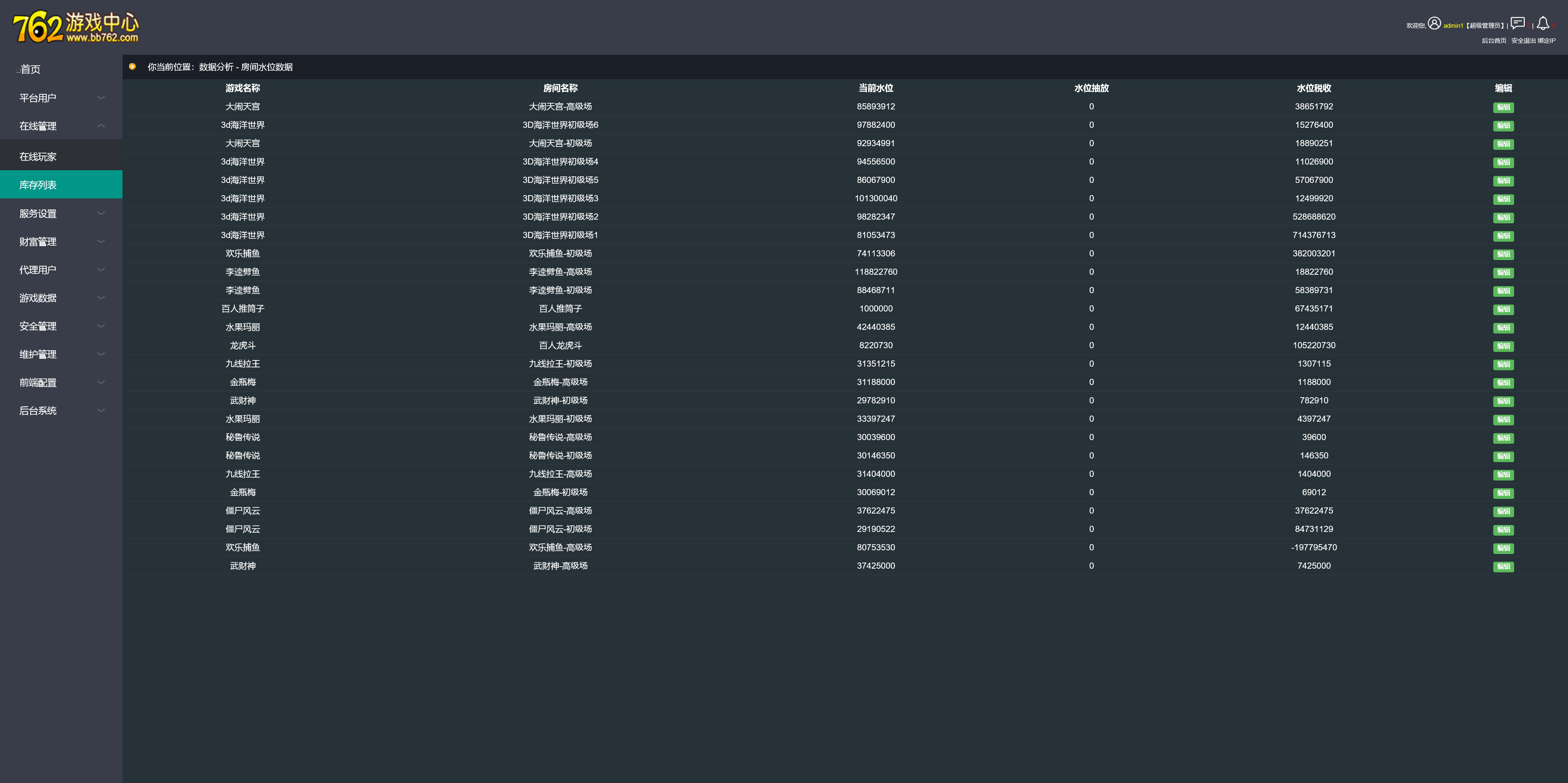Click the 后台首页 link
1568x783 pixels.
pos(1494,41)
